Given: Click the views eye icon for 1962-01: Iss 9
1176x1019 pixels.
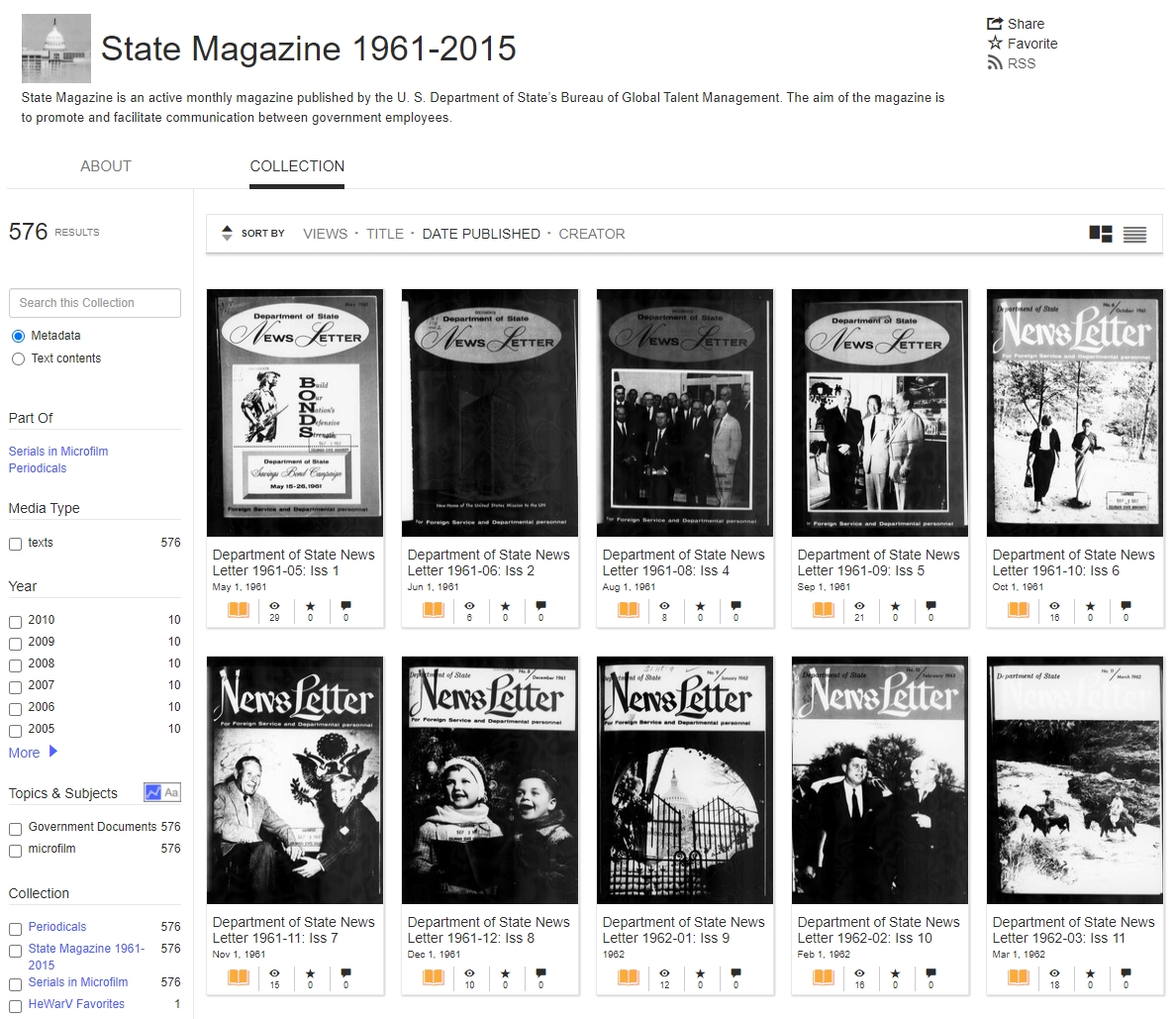Looking at the screenshot, I should [x=664, y=973].
